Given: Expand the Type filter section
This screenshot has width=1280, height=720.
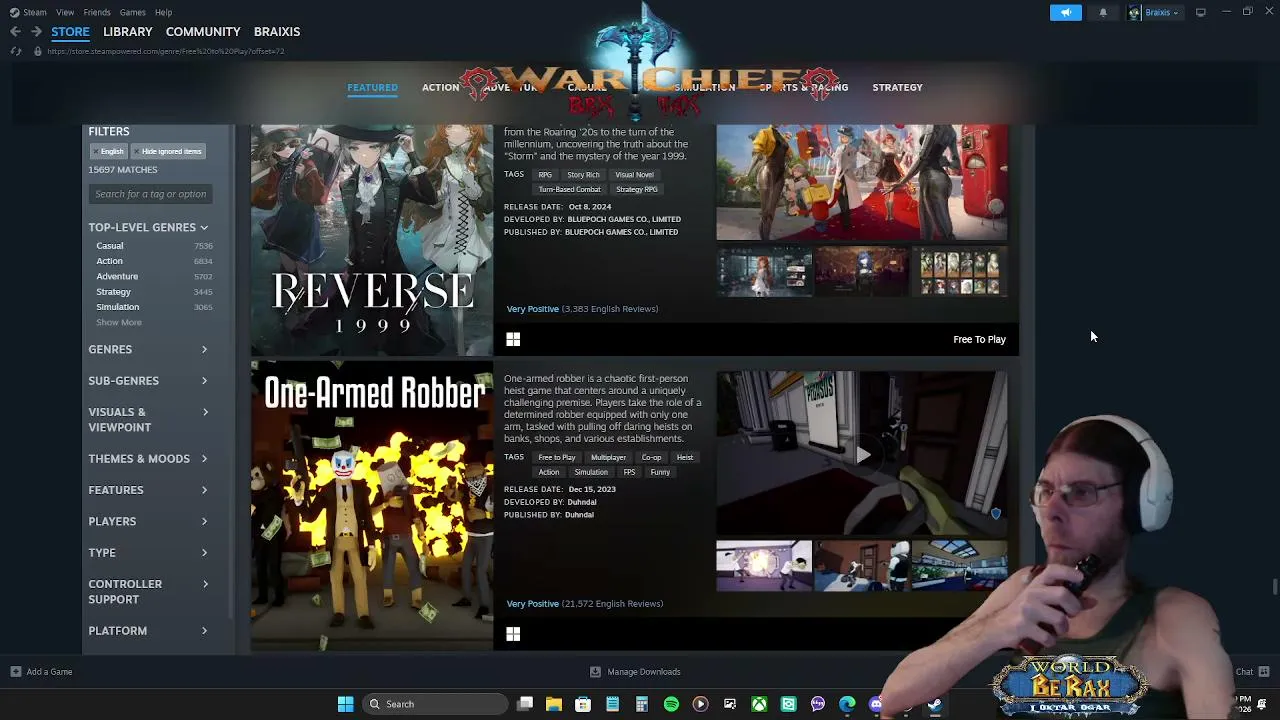Looking at the screenshot, I should (148, 553).
